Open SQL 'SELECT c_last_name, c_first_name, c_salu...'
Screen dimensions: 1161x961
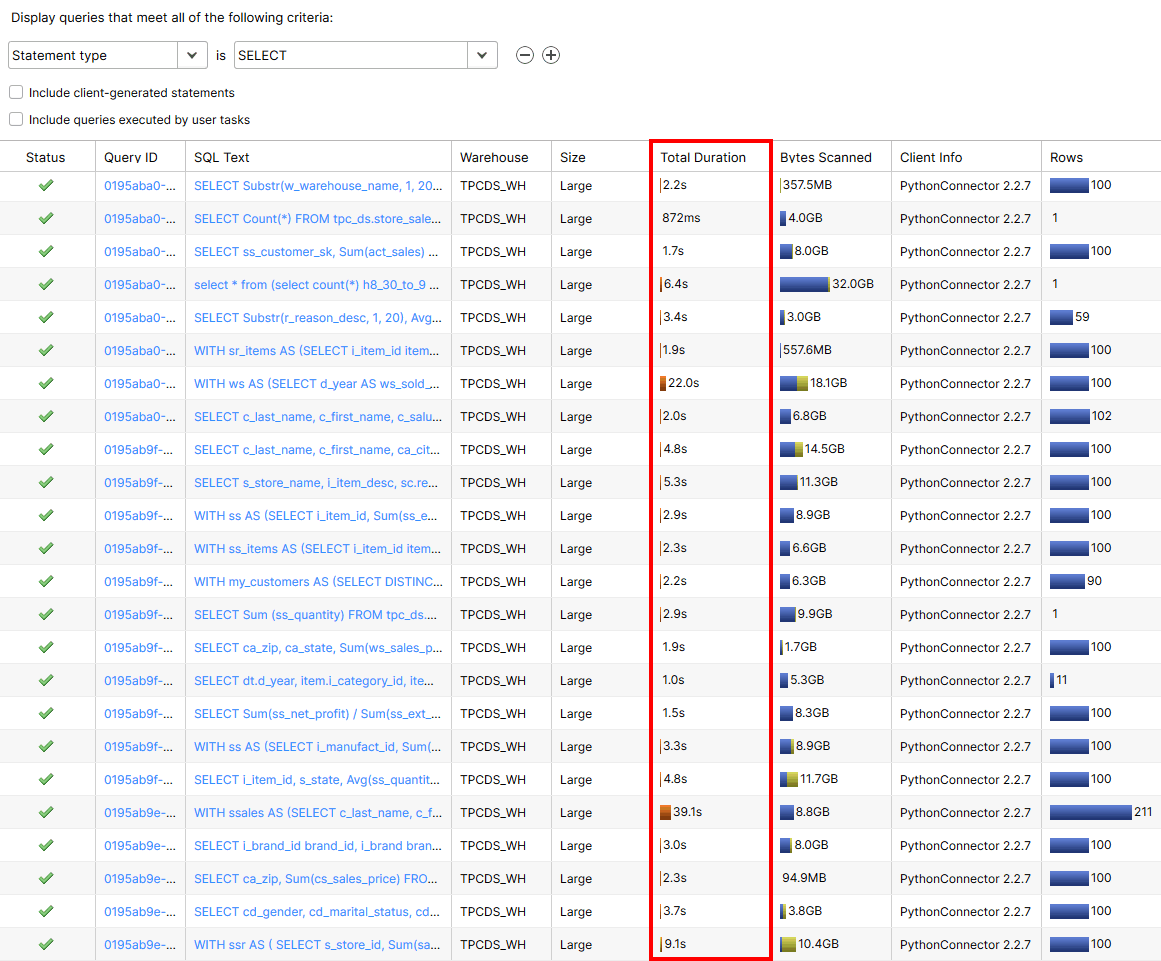click(x=318, y=417)
